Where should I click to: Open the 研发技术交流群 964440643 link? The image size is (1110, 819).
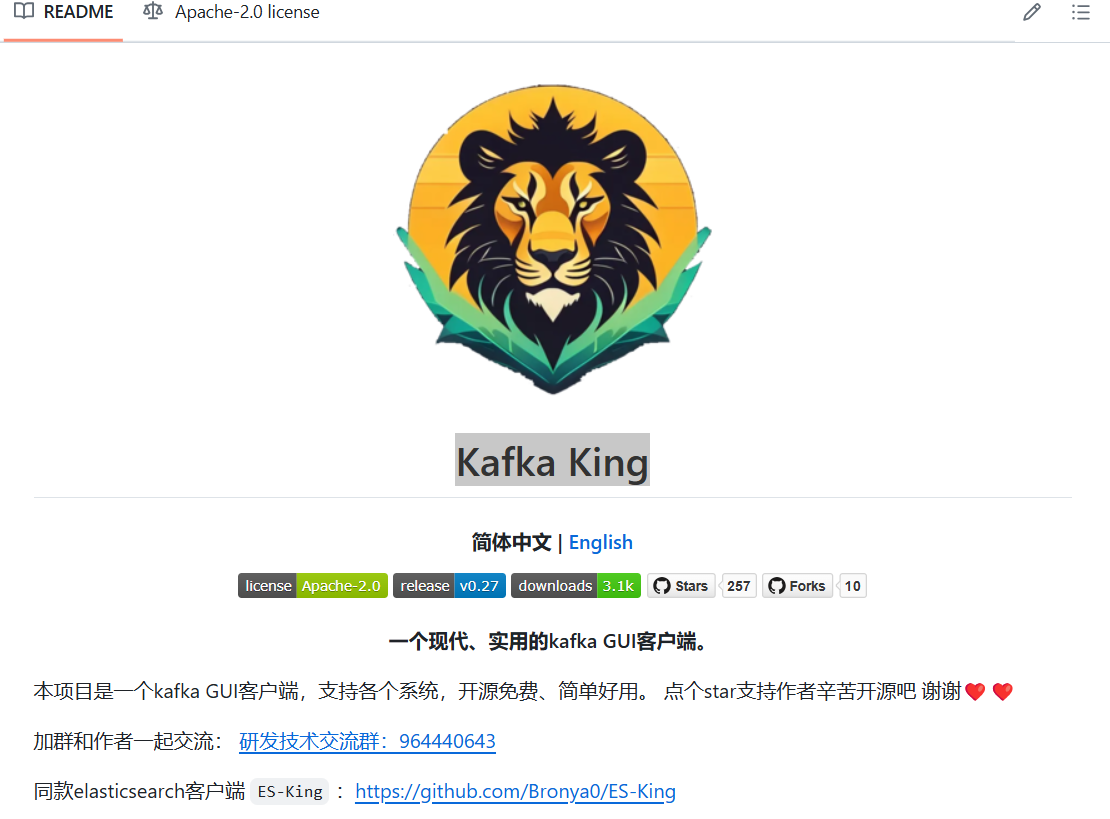pyautogui.click(x=367, y=741)
